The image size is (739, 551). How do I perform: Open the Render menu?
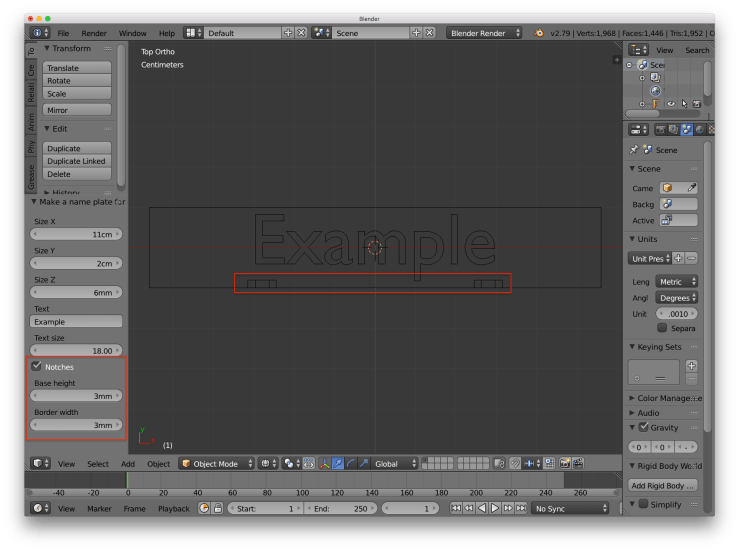coord(94,33)
